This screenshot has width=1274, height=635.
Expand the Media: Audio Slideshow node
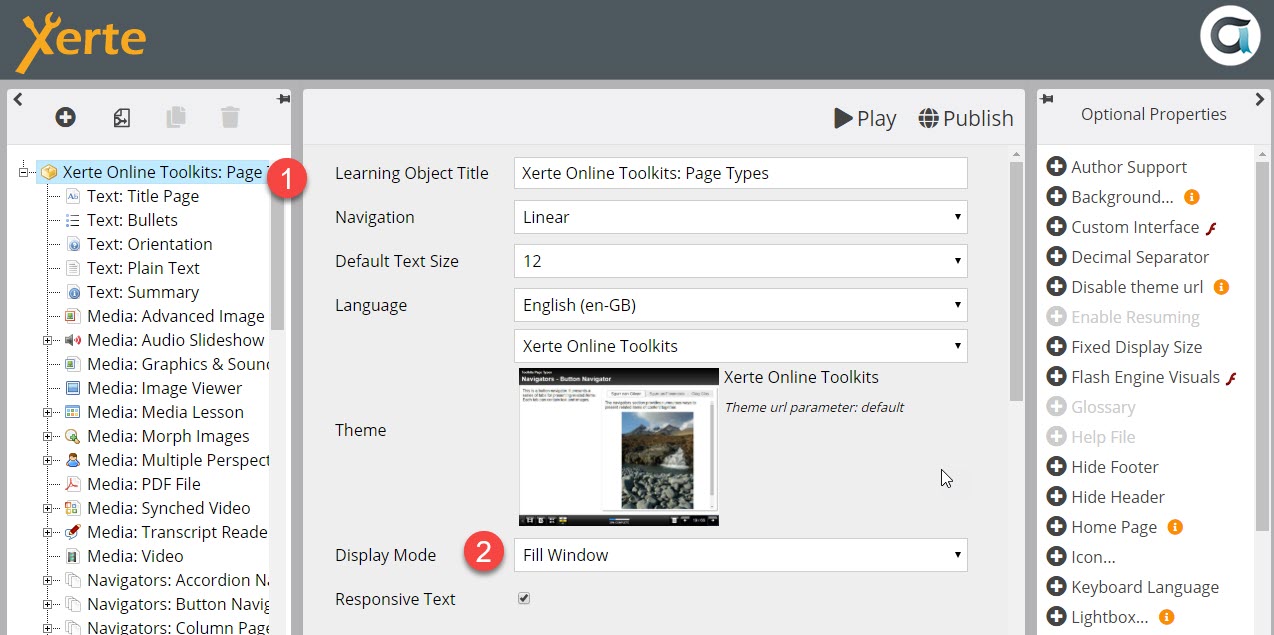click(x=47, y=340)
